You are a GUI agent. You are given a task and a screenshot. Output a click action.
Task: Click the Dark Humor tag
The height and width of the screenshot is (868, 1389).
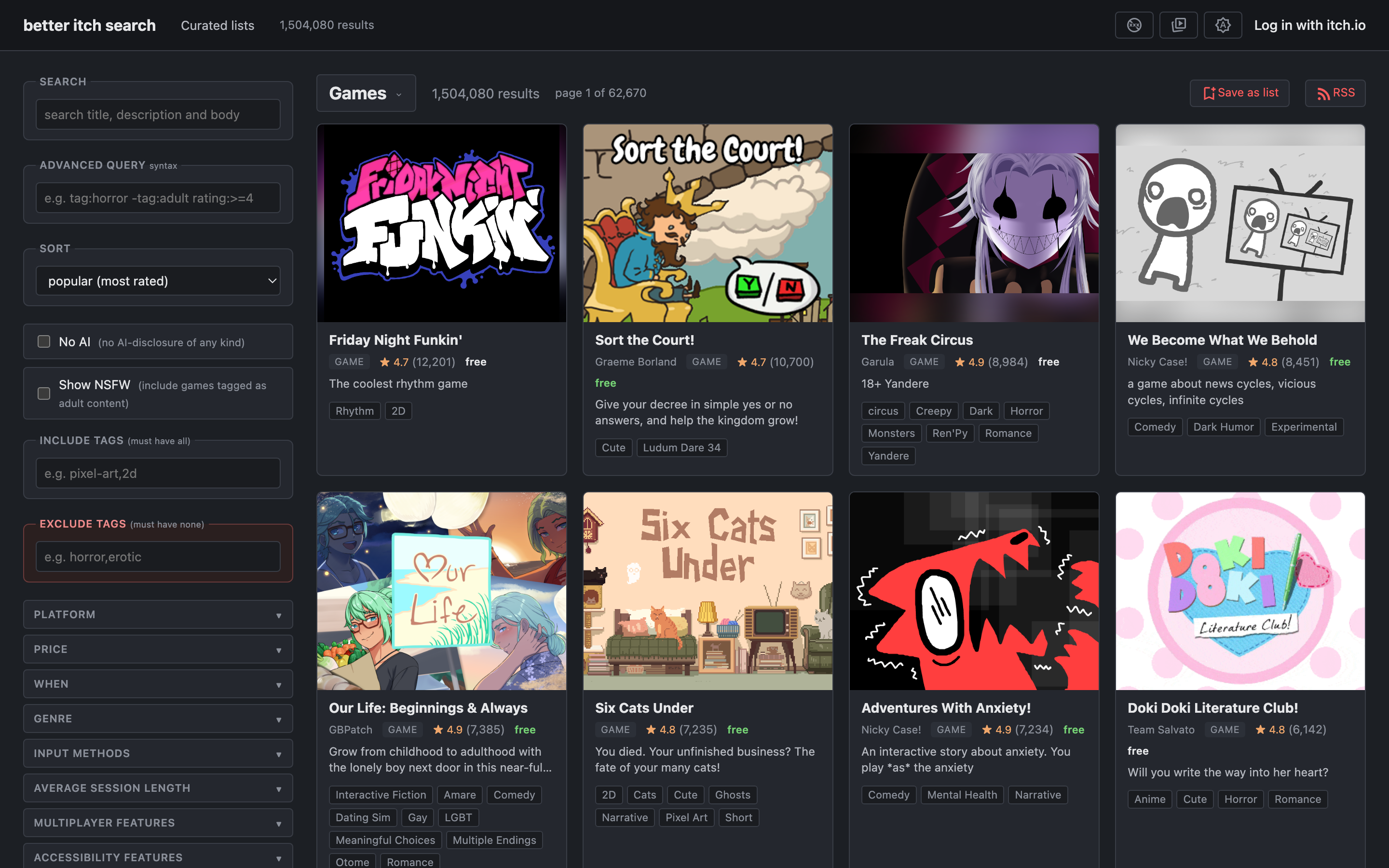click(x=1223, y=427)
